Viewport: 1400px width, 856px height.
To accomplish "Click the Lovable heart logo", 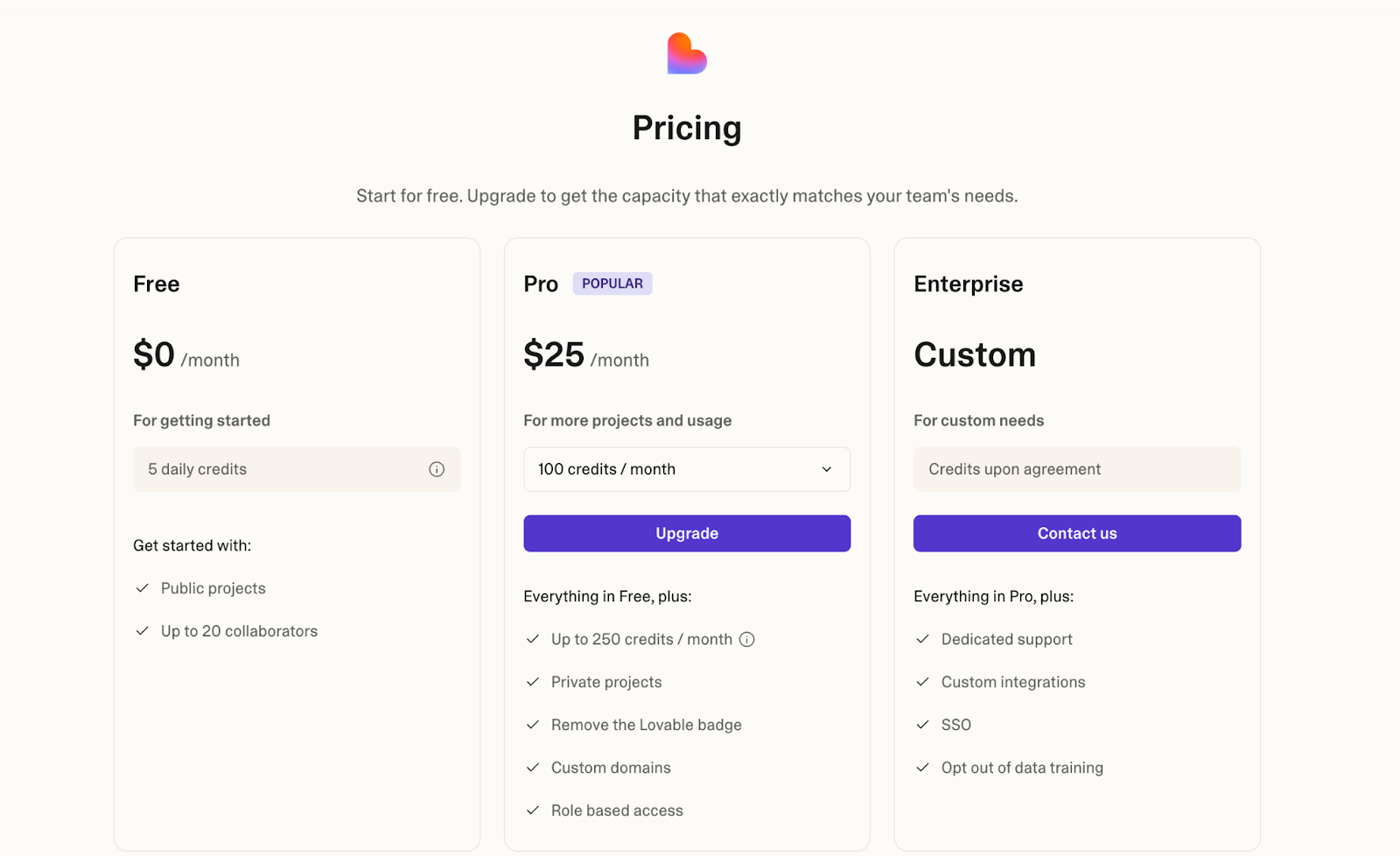I will point(687,53).
